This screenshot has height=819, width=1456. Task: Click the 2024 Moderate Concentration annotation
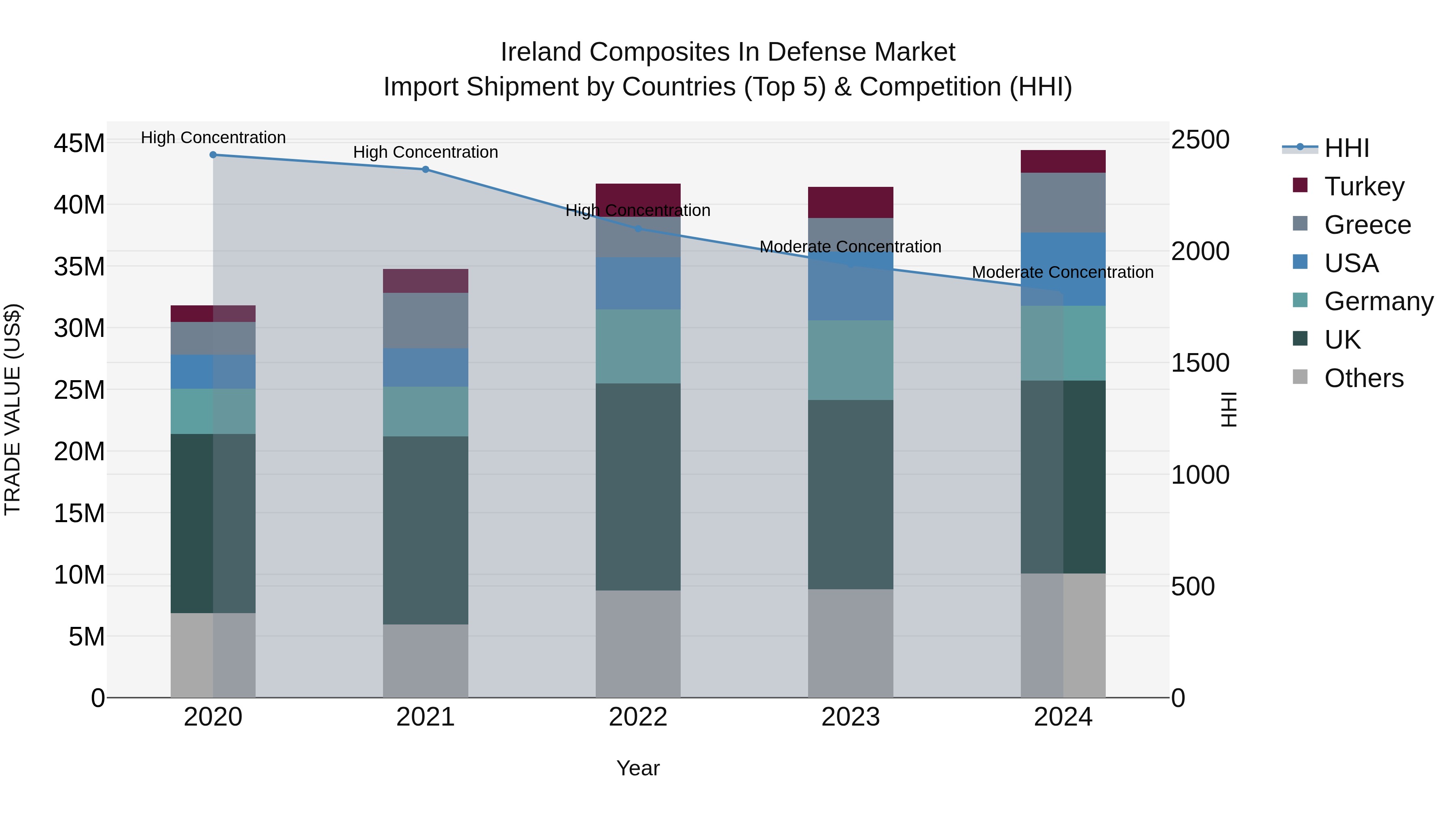pyautogui.click(x=1063, y=272)
